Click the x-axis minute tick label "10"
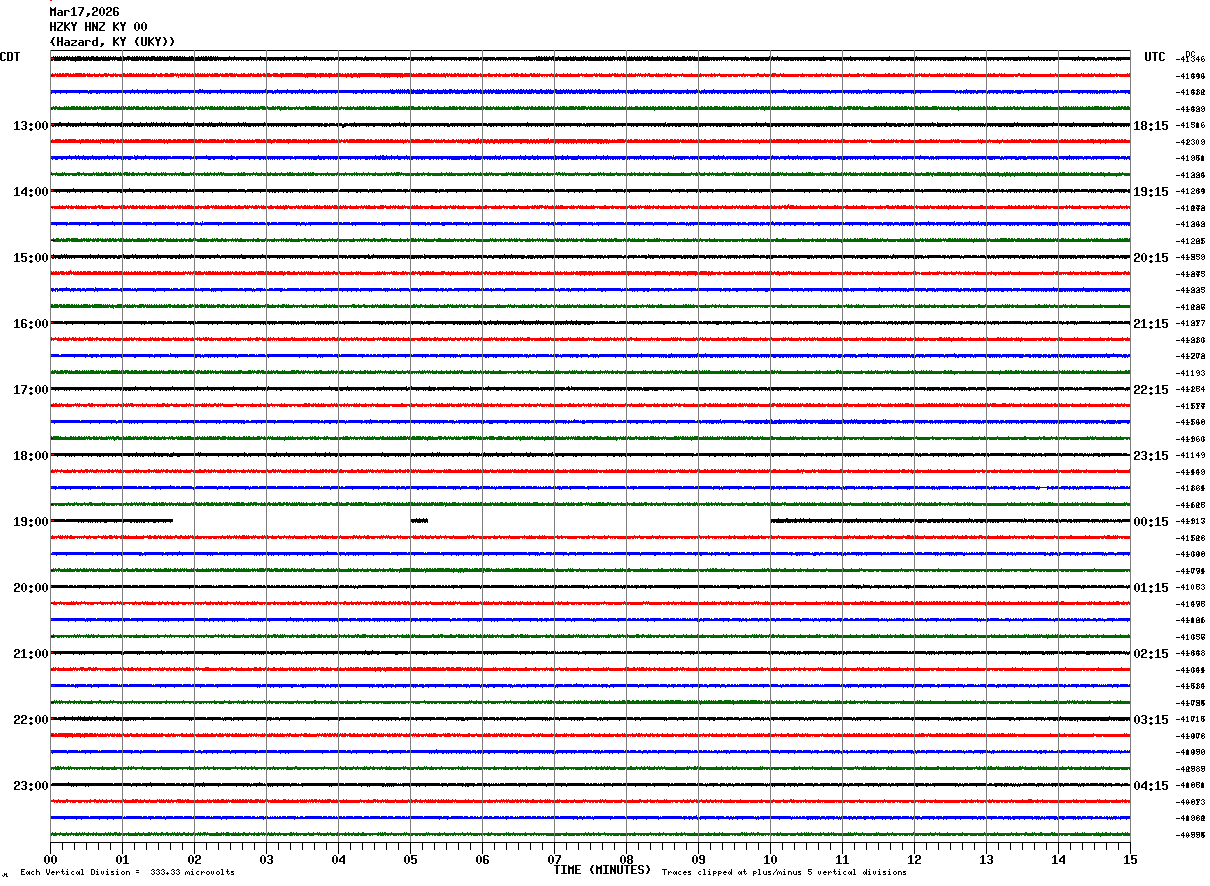1210x886 pixels. 770,860
